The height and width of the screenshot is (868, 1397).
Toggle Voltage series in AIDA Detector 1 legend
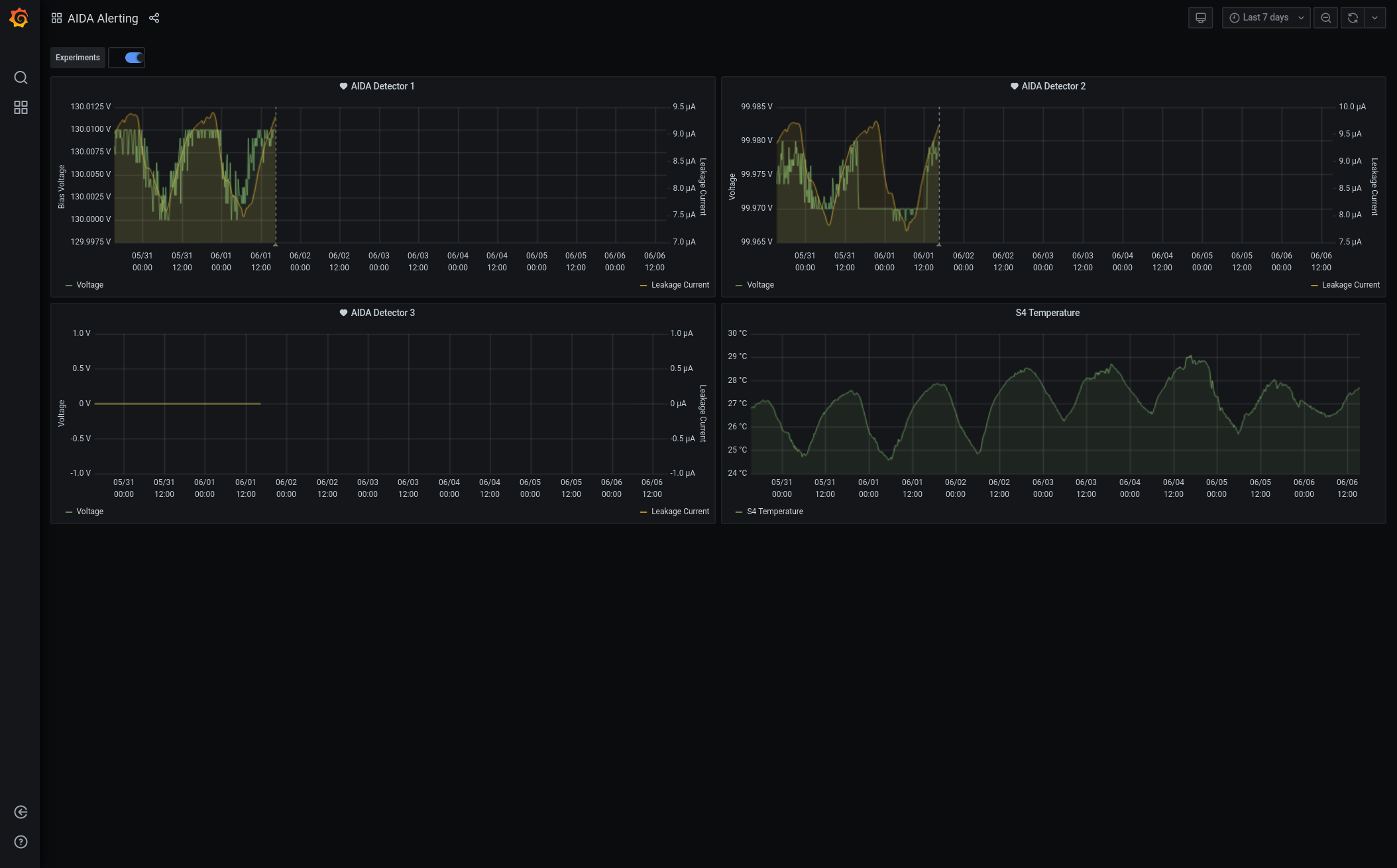89,285
